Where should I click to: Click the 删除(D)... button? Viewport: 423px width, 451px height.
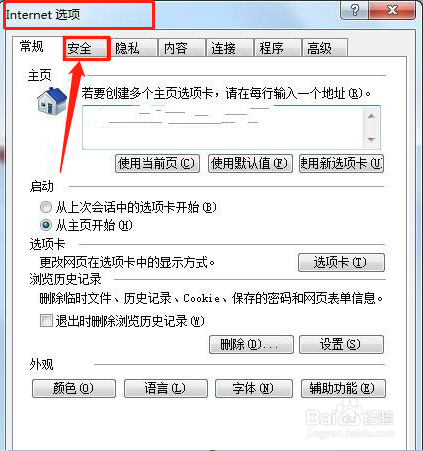click(x=251, y=344)
